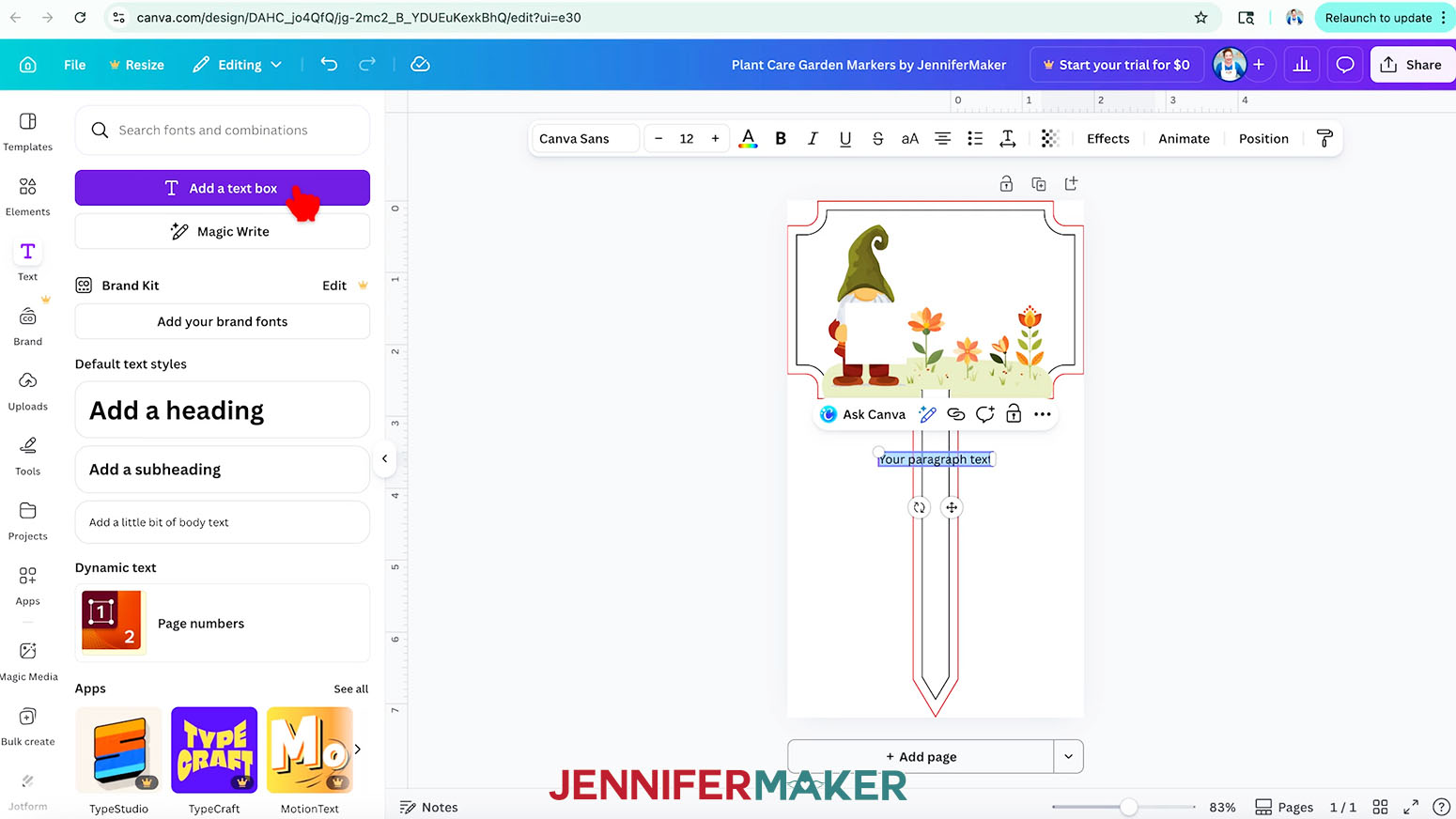The height and width of the screenshot is (819, 1456).
Task: Lock the page using top lock icon
Action: (x=1006, y=184)
